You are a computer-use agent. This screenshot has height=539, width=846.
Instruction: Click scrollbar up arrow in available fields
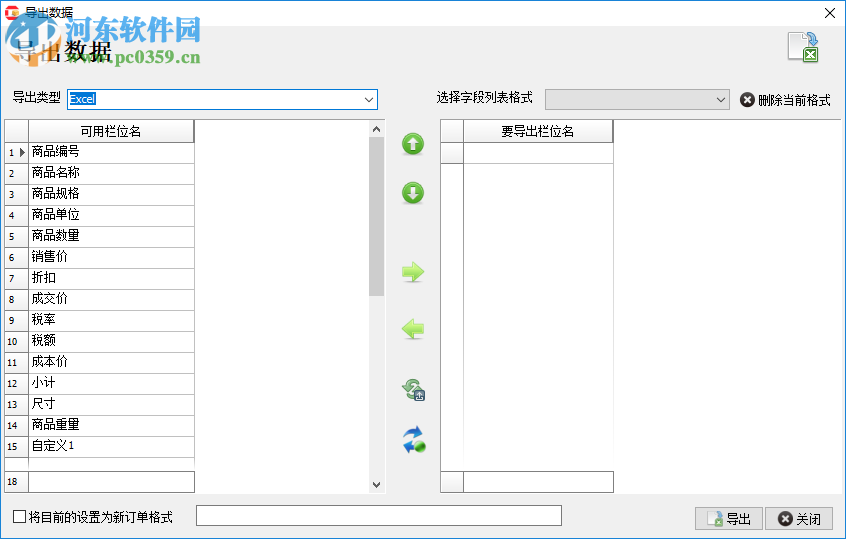(x=377, y=129)
